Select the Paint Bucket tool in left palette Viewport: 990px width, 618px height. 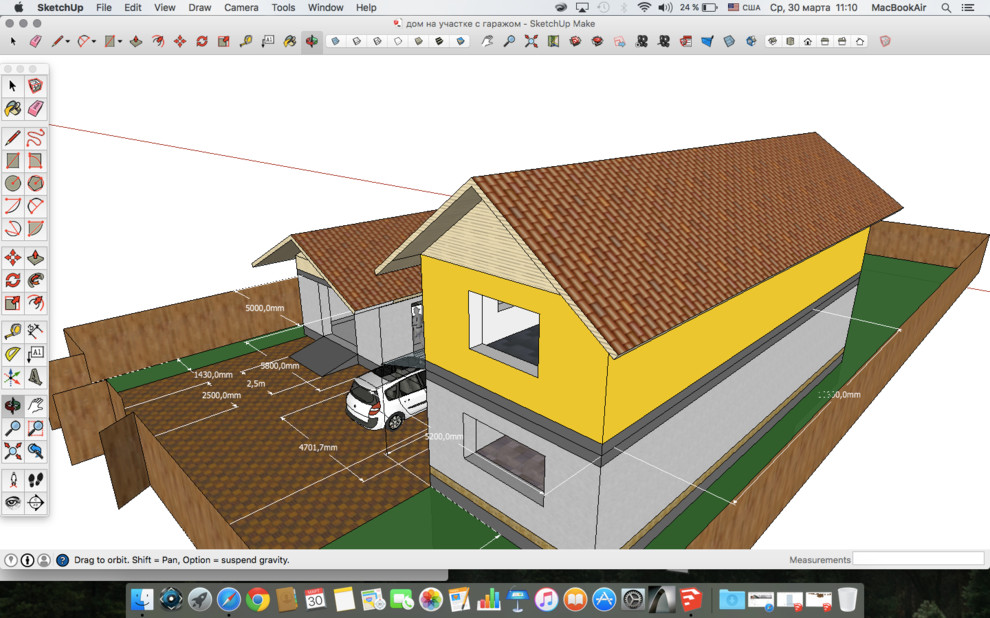coord(13,108)
